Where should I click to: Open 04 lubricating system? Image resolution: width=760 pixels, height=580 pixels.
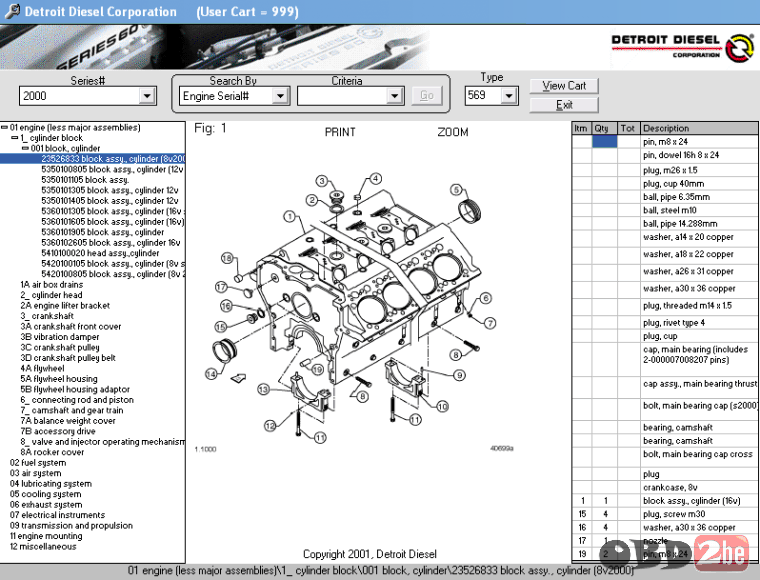pyautogui.click(x=51, y=484)
